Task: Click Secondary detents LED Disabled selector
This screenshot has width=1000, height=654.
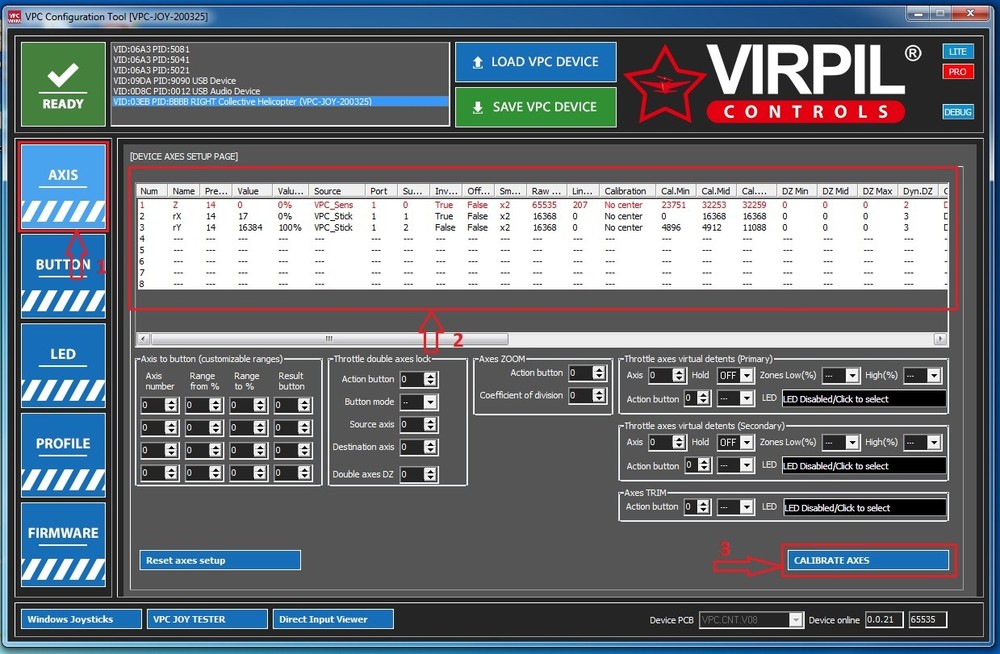Action: (864, 466)
